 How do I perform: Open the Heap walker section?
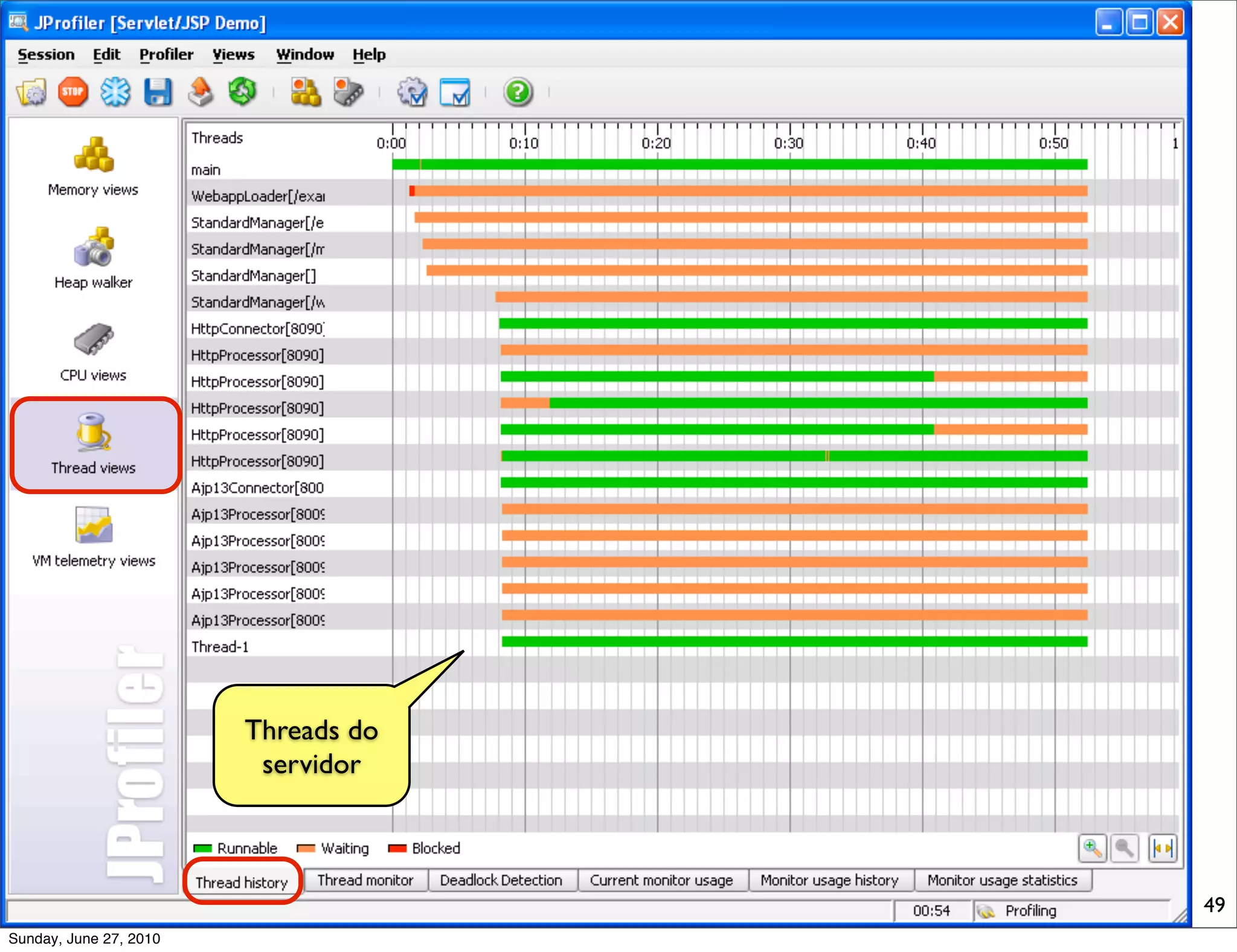(x=93, y=259)
